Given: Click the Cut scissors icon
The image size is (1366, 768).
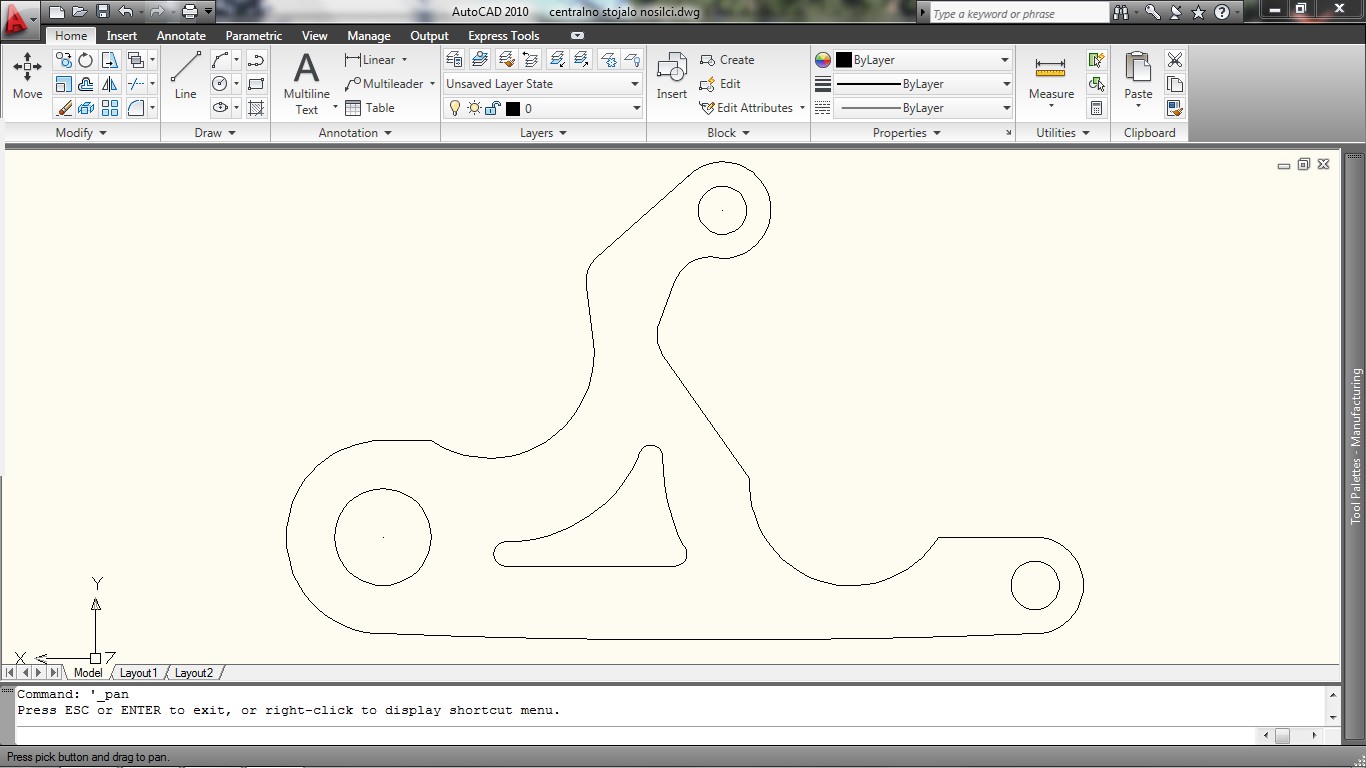Looking at the screenshot, I should (x=1175, y=60).
